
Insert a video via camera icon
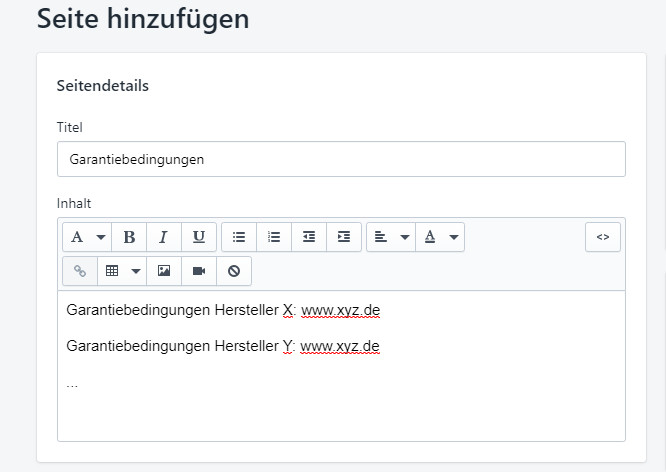tap(199, 271)
